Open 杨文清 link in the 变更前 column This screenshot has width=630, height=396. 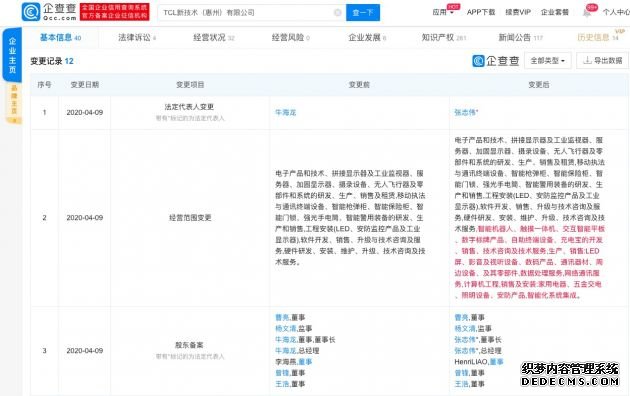pos(285,329)
